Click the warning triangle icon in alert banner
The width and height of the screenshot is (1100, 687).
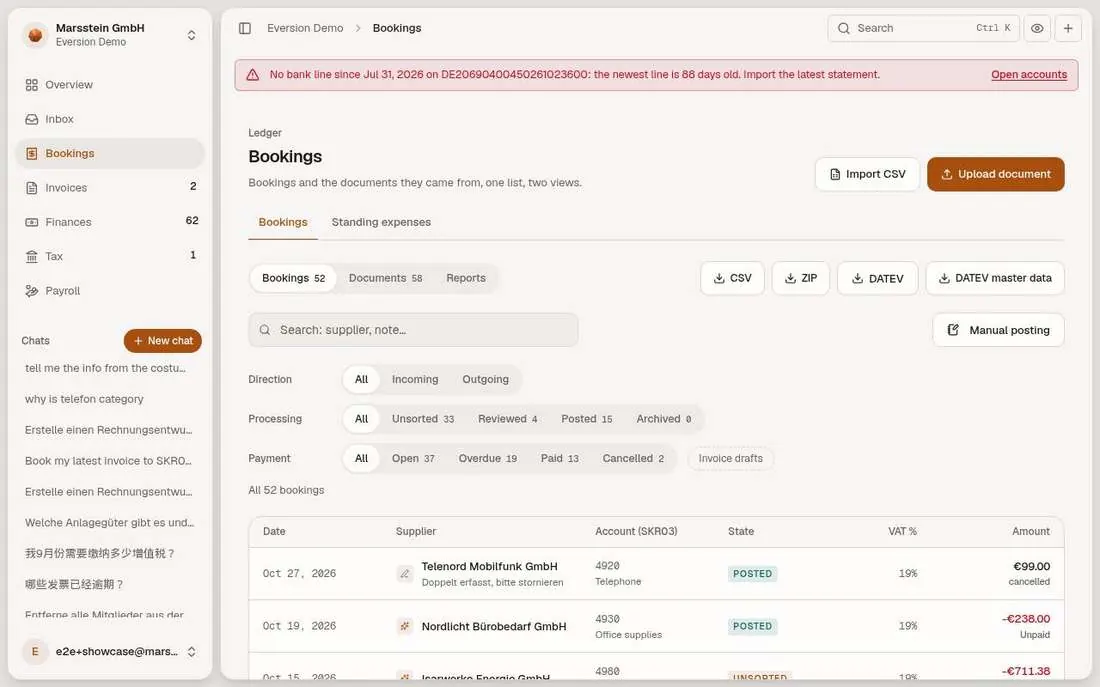pyautogui.click(x=253, y=75)
